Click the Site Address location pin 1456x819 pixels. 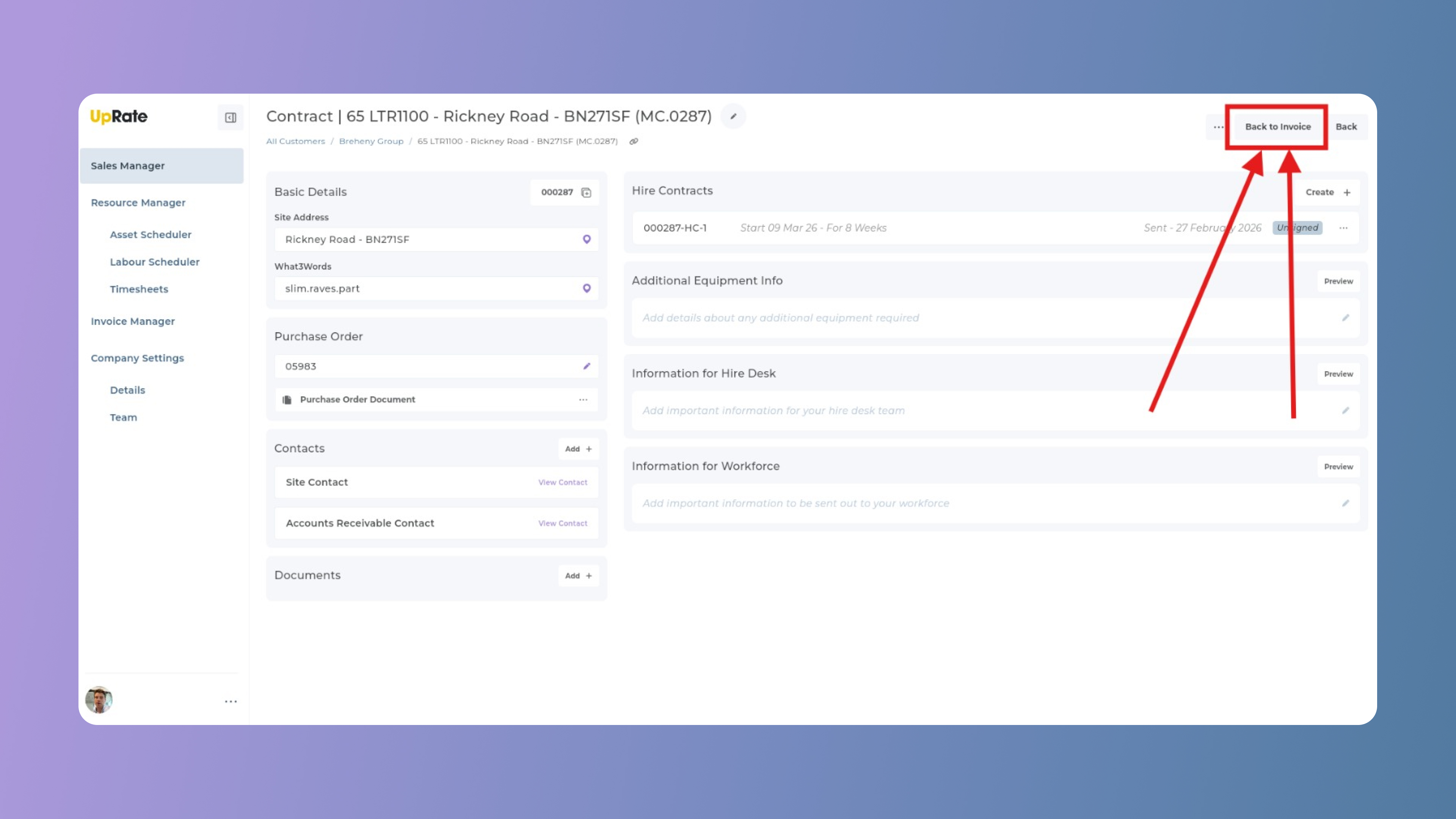[x=586, y=239]
